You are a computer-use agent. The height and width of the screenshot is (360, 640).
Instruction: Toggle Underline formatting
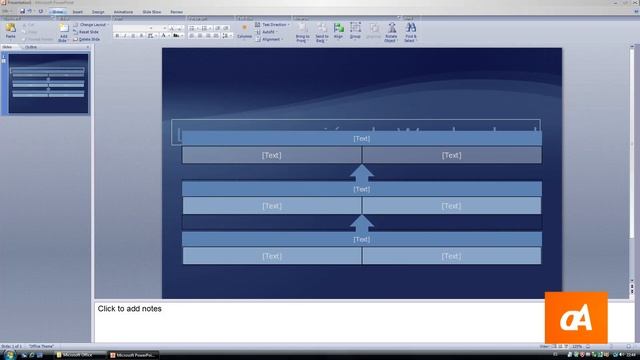(x=133, y=36)
